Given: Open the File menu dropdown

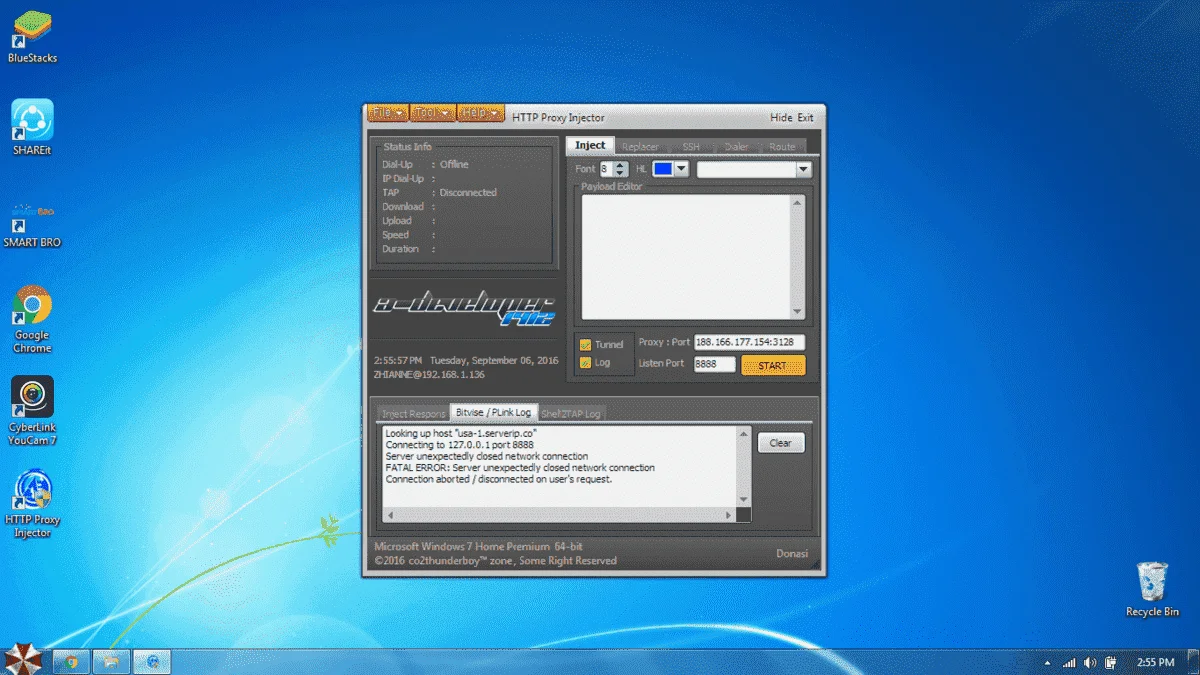Looking at the screenshot, I should point(387,113).
